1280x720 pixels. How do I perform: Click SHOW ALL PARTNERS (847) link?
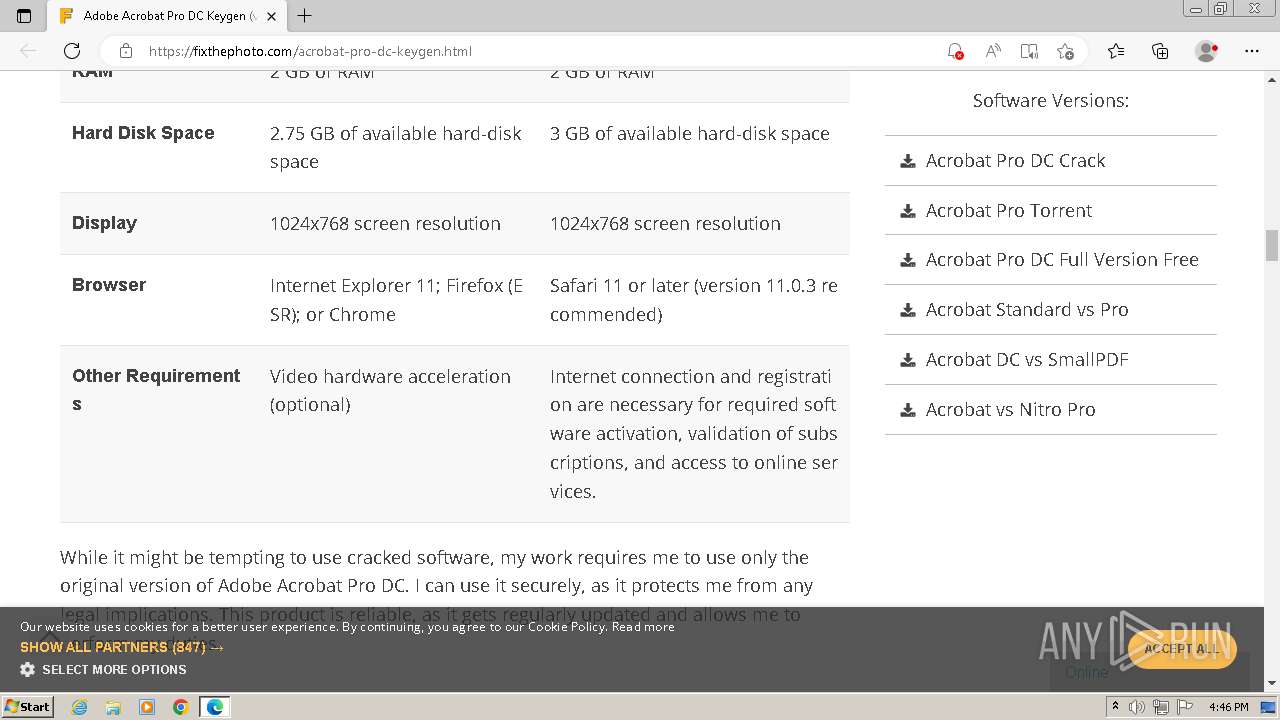[122, 647]
